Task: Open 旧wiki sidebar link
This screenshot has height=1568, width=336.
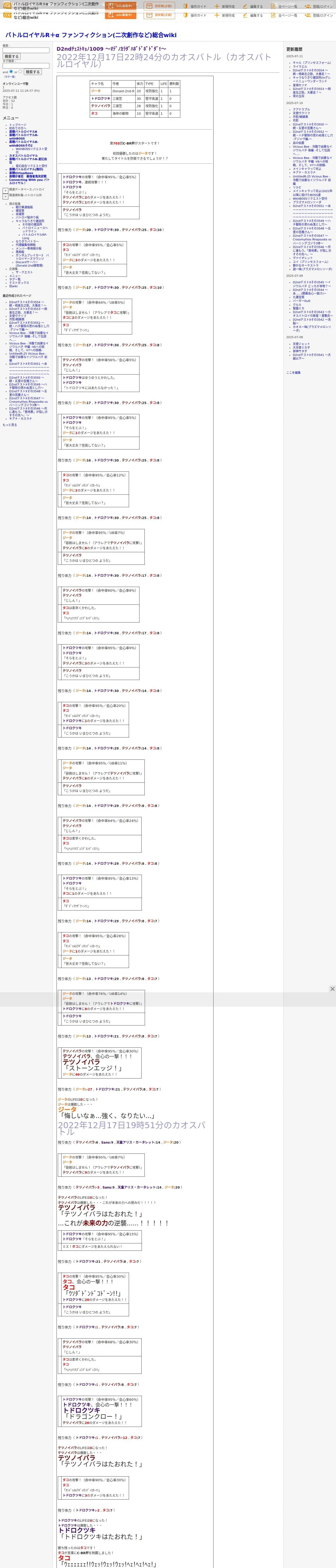Action: (13, 286)
